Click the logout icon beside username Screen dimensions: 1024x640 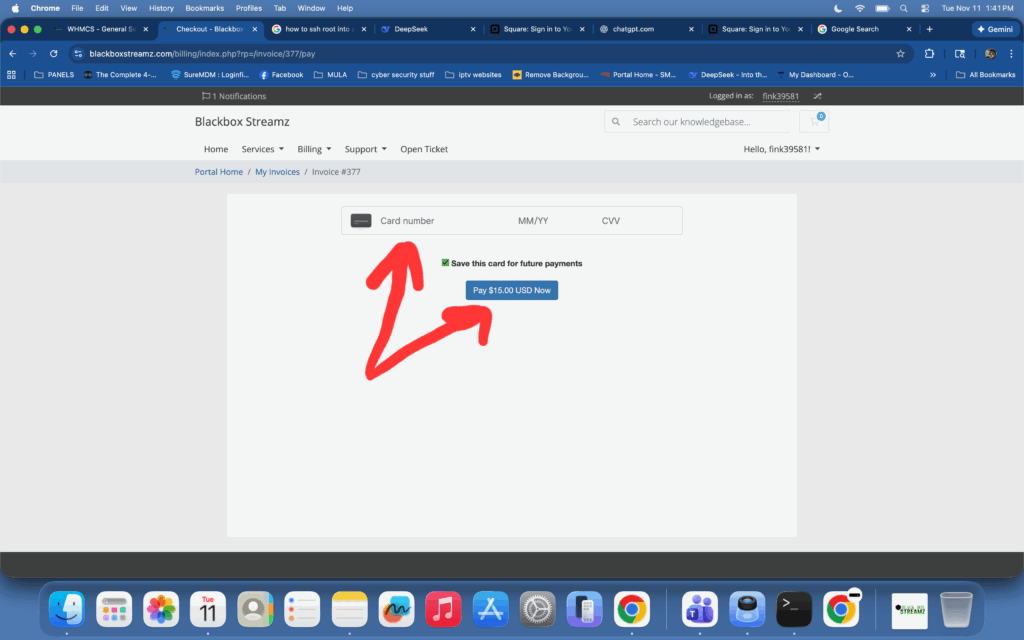(x=817, y=96)
